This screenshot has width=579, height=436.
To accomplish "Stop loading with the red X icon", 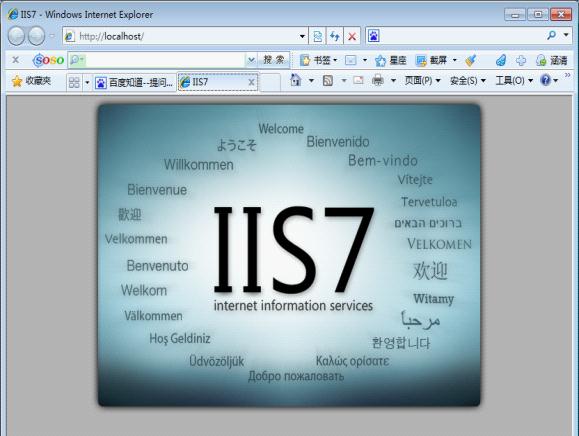I will point(352,36).
